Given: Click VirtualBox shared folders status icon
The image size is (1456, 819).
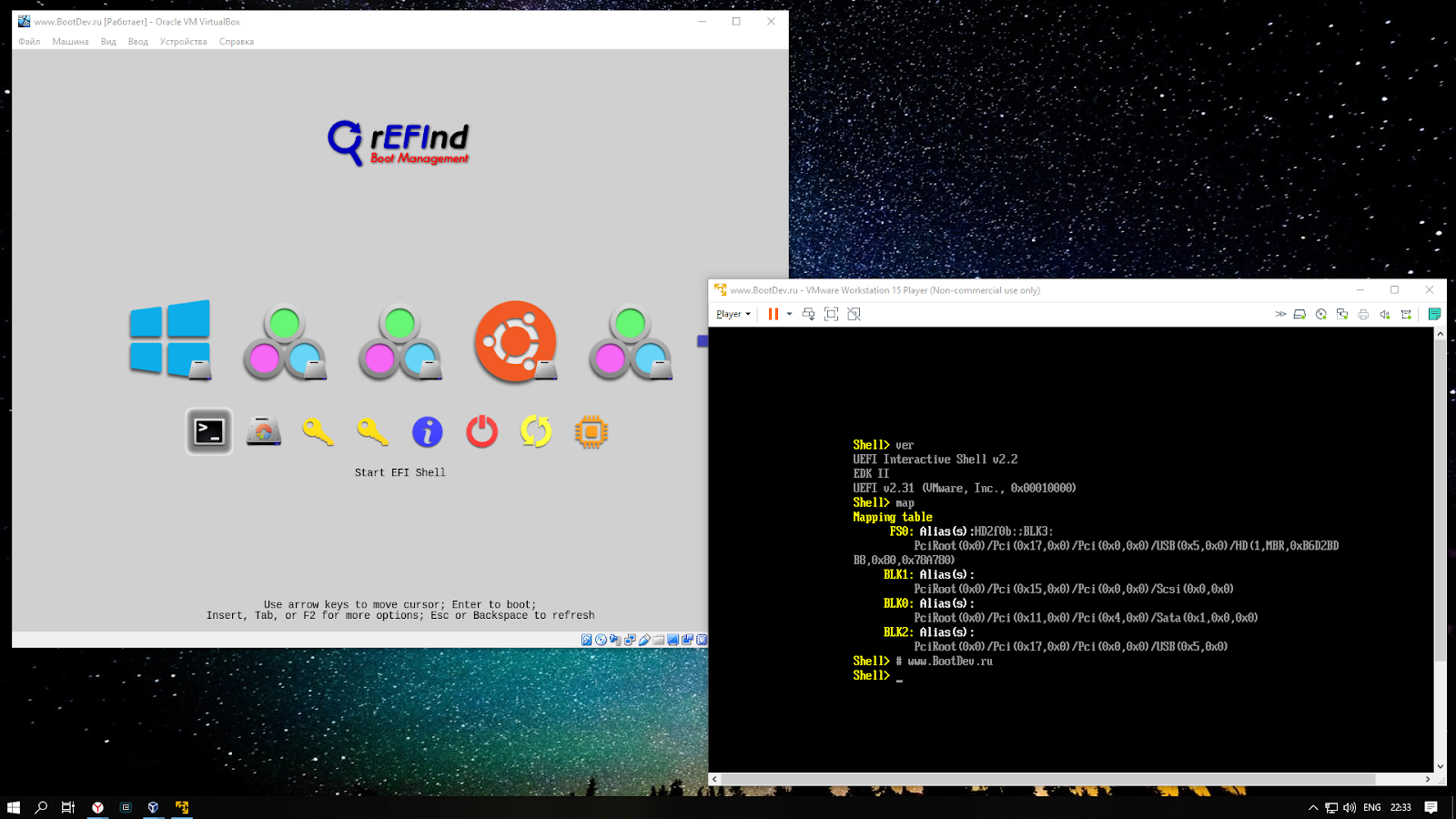Looking at the screenshot, I should [659, 640].
